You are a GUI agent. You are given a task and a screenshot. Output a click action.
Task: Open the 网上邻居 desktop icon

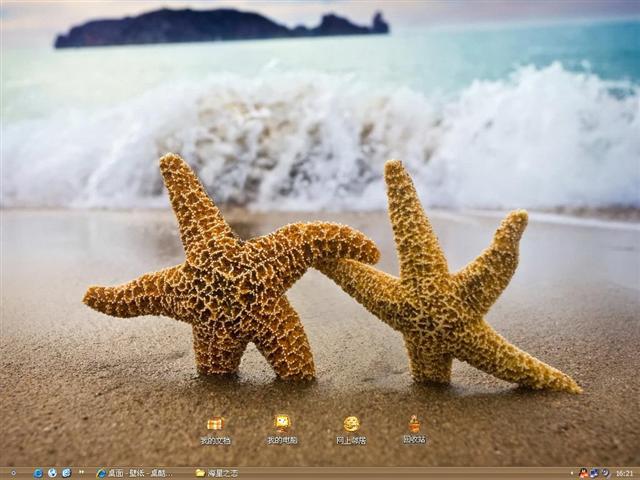(351, 430)
